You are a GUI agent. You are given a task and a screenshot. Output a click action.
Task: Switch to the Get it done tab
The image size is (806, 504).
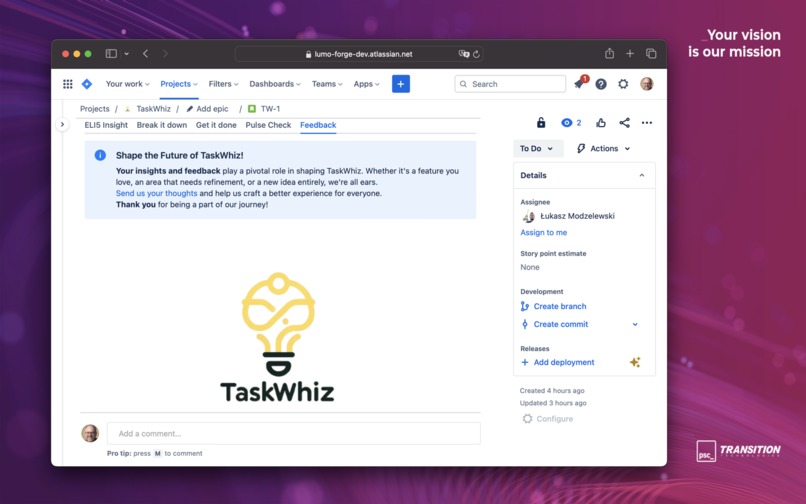tap(216, 125)
